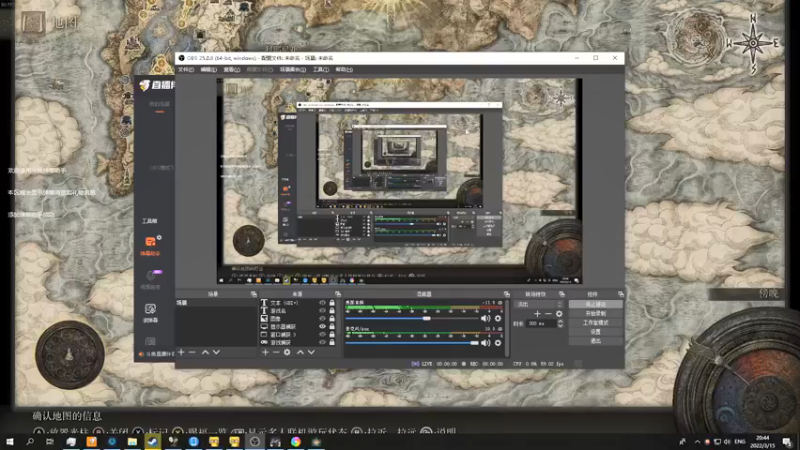Pop out the Scene Transitions dock

point(562,294)
